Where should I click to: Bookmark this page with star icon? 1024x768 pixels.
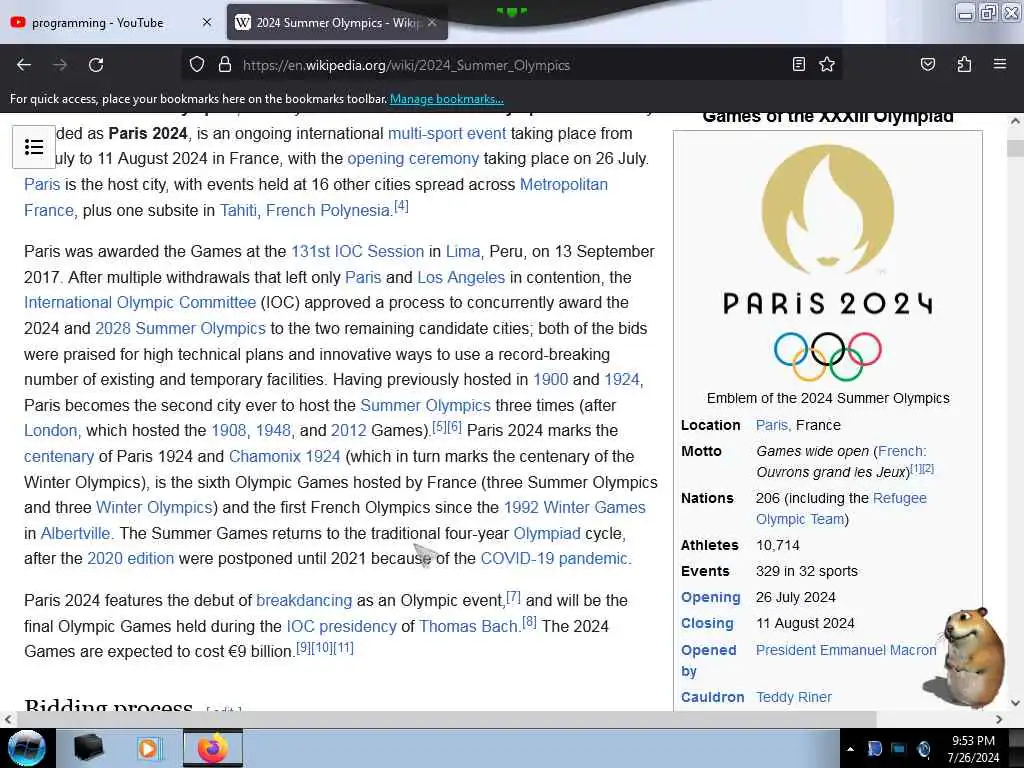tap(827, 64)
